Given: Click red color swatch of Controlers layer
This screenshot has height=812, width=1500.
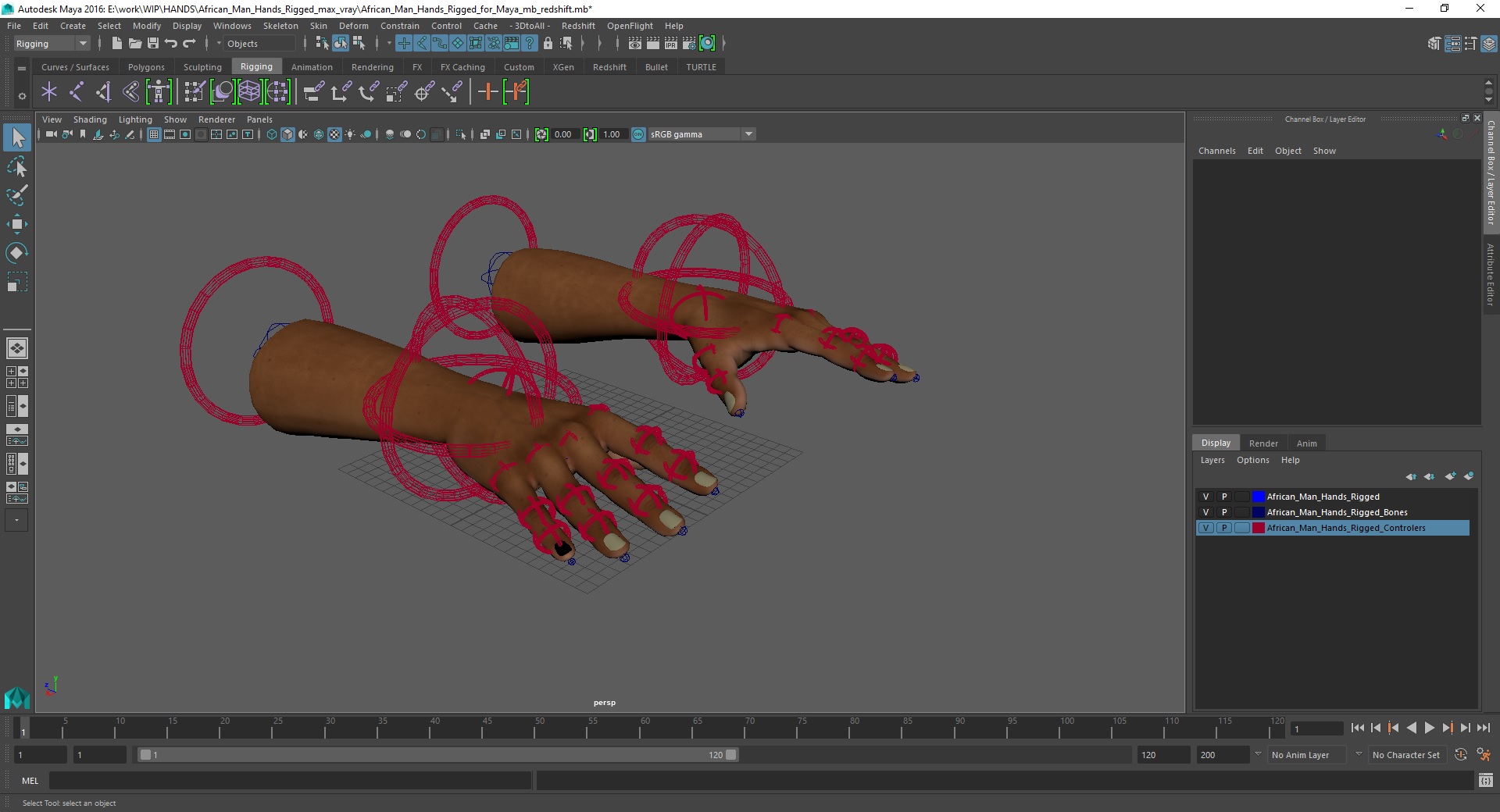Looking at the screenshot, I should click(1258, 528).
